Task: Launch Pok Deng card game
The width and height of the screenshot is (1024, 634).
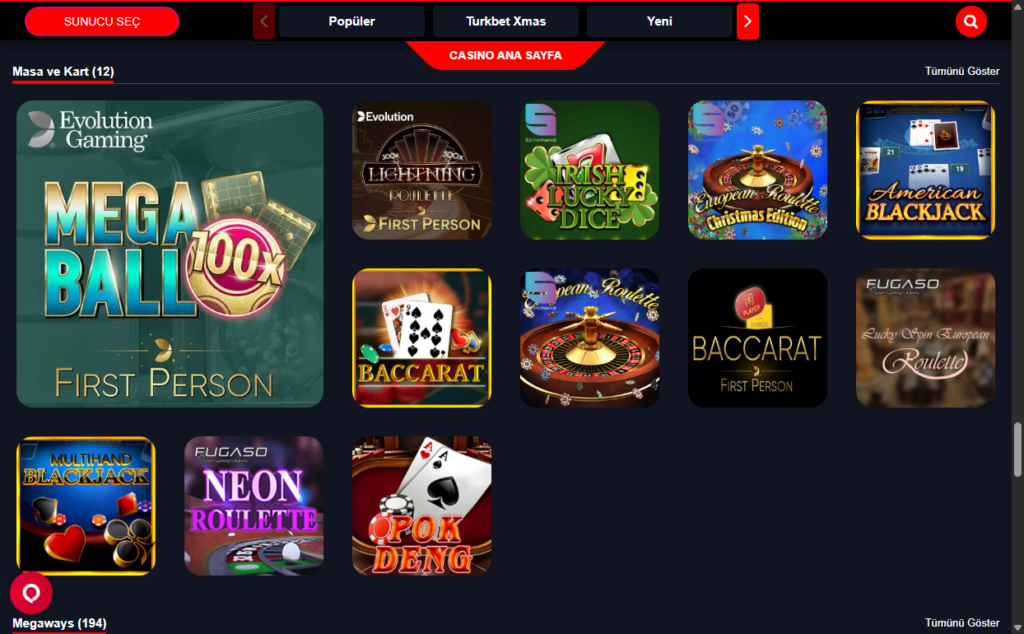Action: [x=422, y=506]
